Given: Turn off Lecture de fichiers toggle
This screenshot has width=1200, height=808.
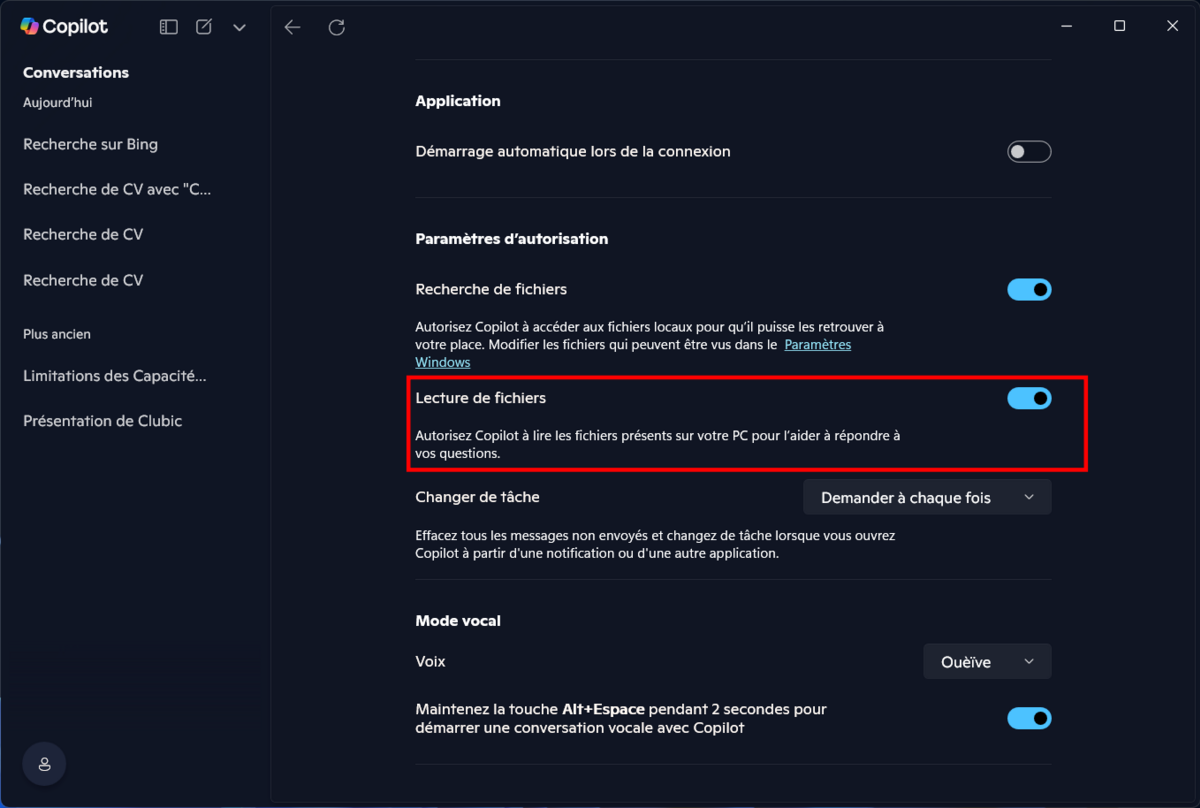Looking at the screenshot, I should [x=1029, y=398].
